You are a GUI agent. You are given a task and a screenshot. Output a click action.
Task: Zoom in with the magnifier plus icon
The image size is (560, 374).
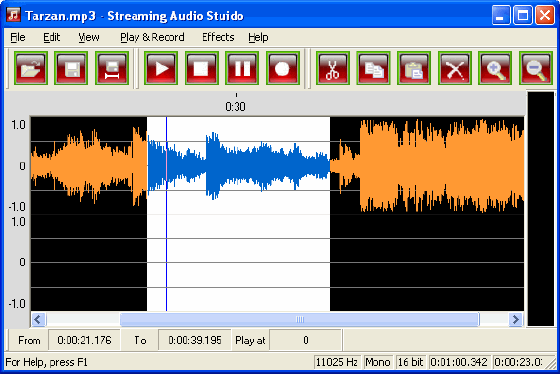[495, 68]
